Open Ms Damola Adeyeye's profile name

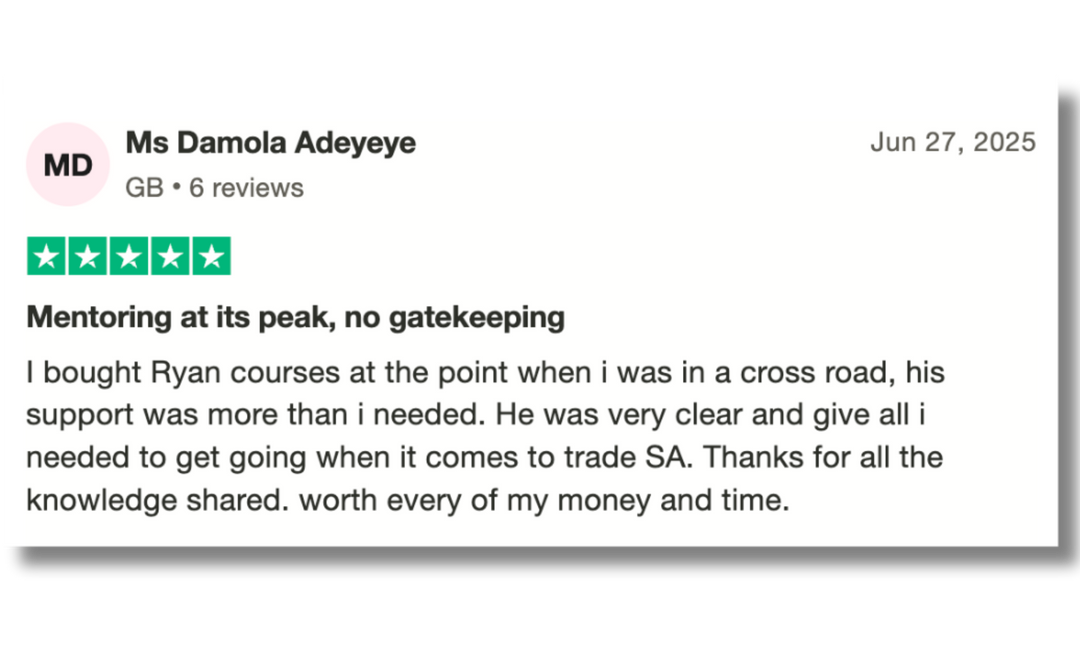click(270, 143)
